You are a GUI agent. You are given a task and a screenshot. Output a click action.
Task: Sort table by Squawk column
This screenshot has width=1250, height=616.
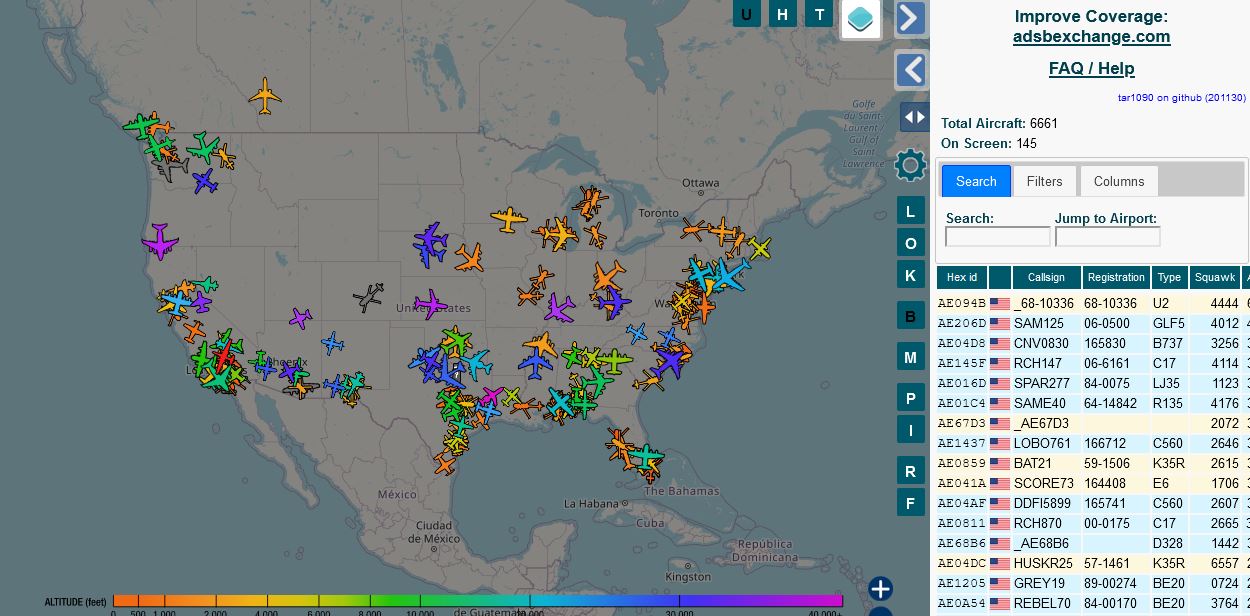coord(1215,277)
